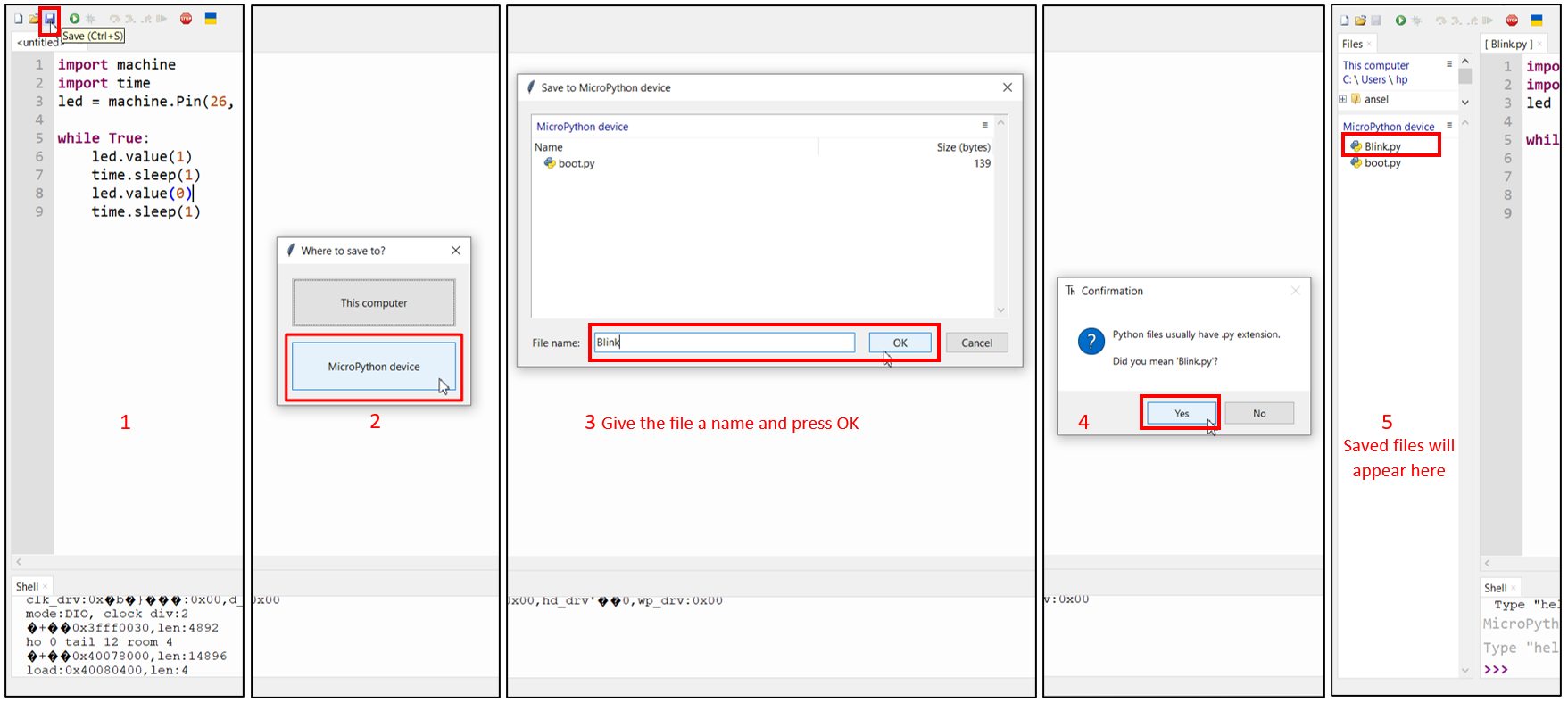The image size is (1568, 702).
Task: Click question mark icon in Confirmation dialog
Action: pyautogui.click(x=1091, y=342)
